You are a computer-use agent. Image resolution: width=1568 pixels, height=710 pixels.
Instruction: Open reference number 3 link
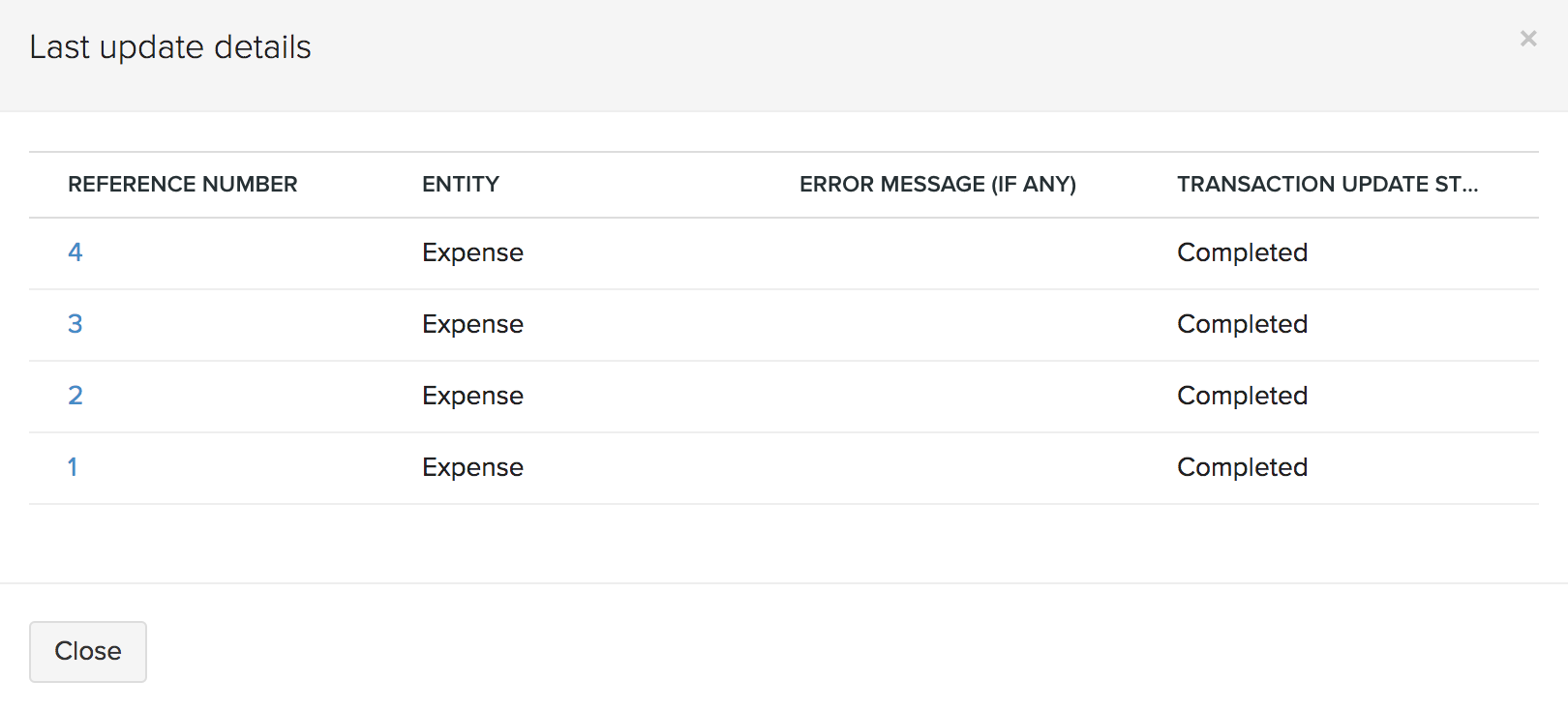click(75, 324)
